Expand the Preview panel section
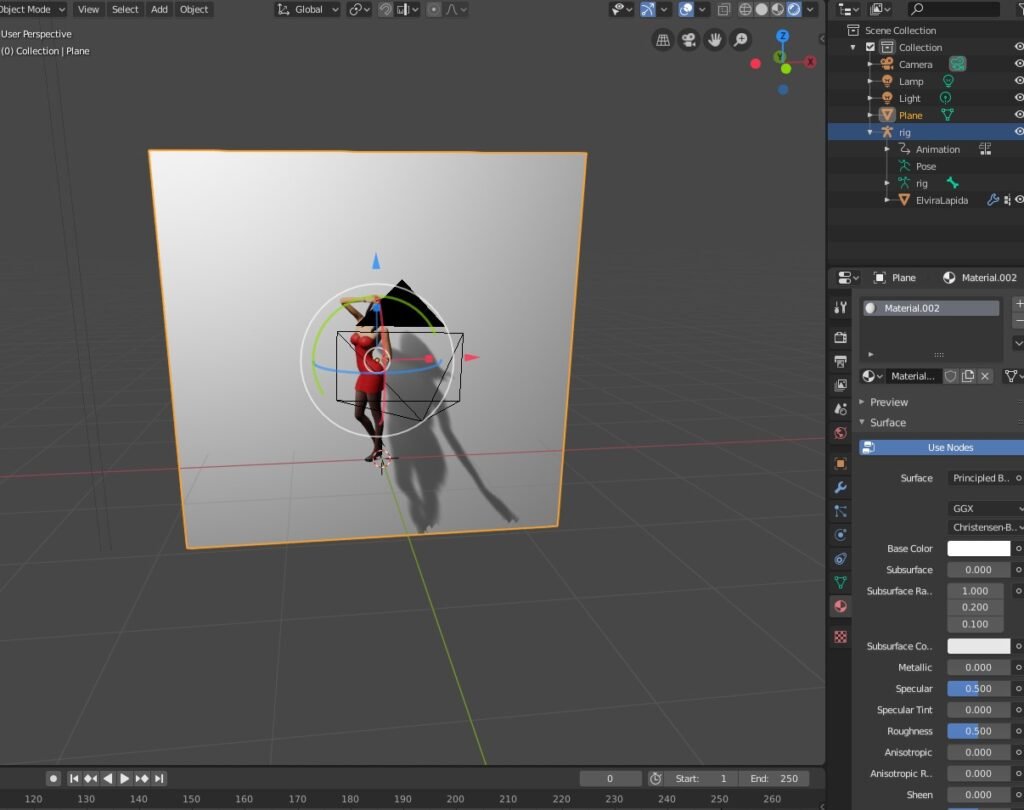 point(888,402)
